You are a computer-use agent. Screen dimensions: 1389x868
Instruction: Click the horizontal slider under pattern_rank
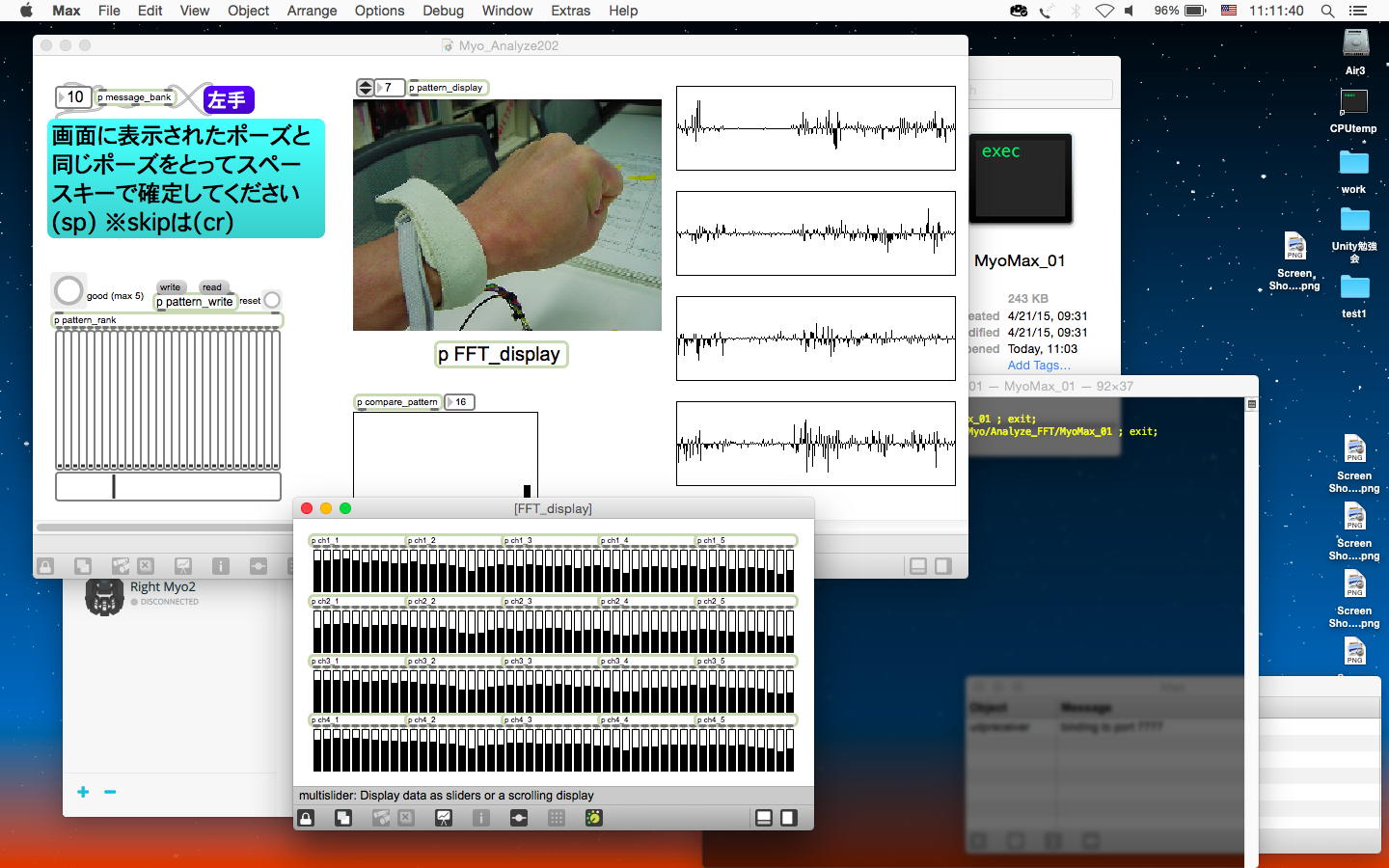(x=168, y=487)
